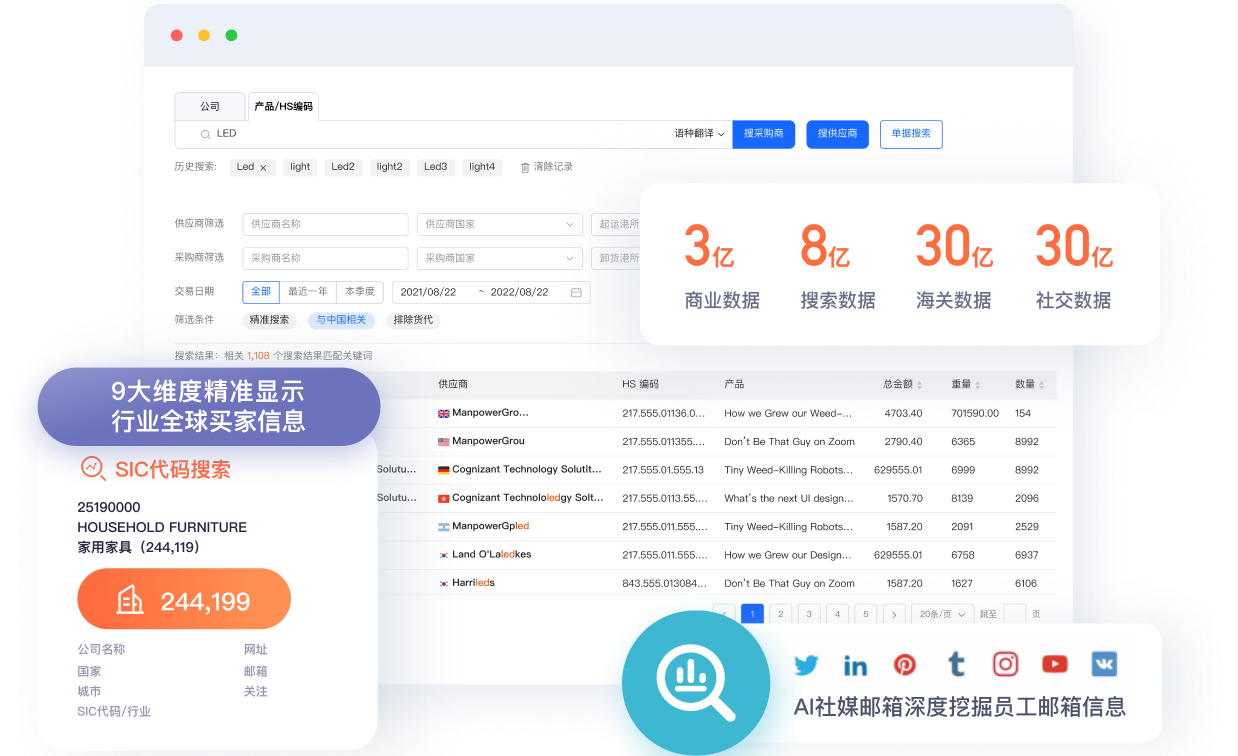Click the VK social icon

pos(1104,664)
